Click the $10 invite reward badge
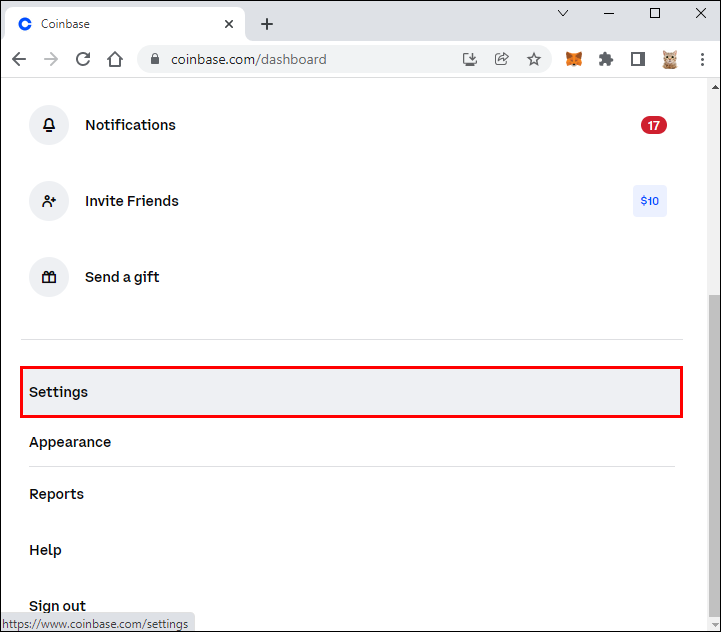This screenshot has width=721, height=632. tap(649, 201)
